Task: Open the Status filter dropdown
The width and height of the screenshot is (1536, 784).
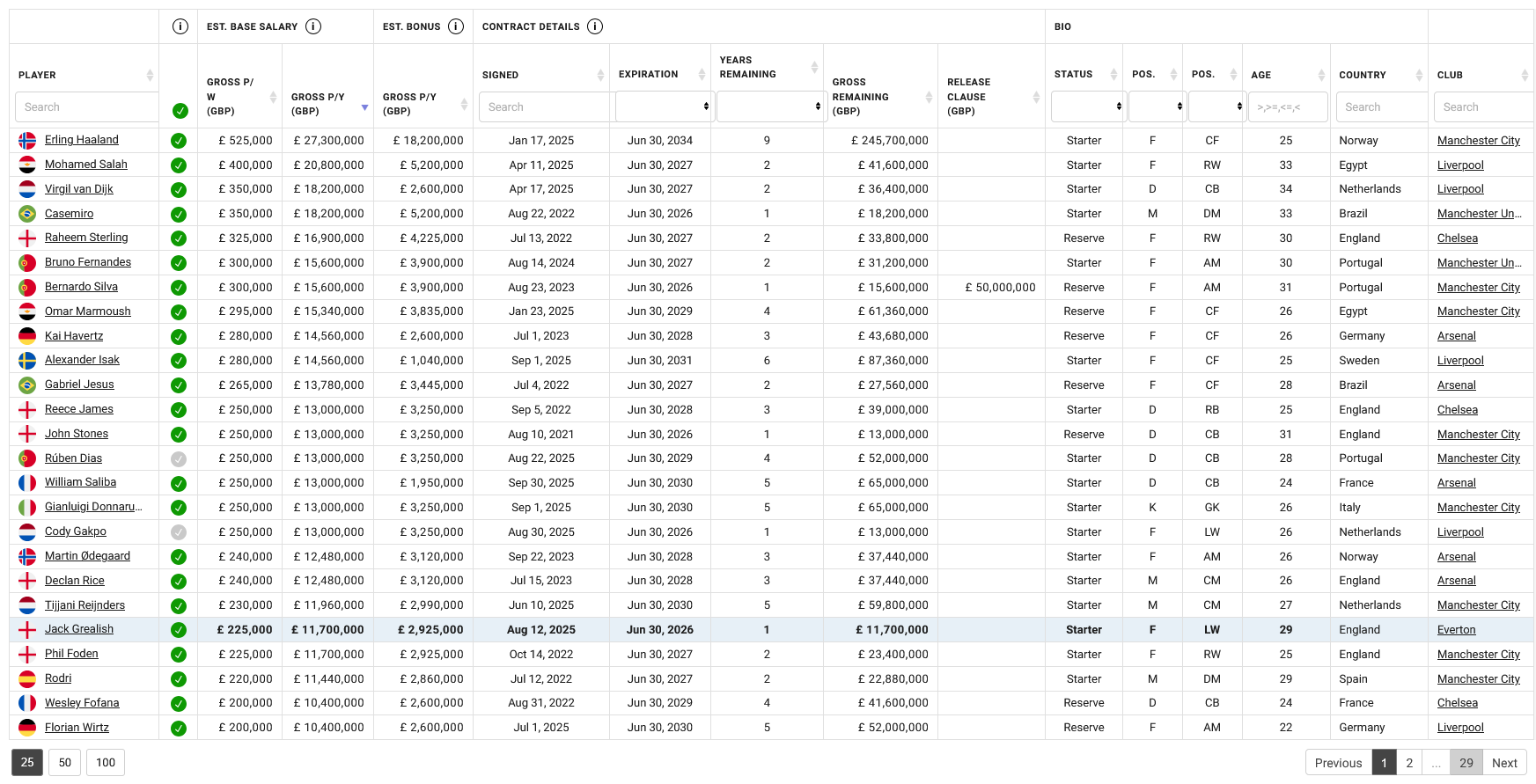Action: pyautogui.click(x=1088, y=106)
